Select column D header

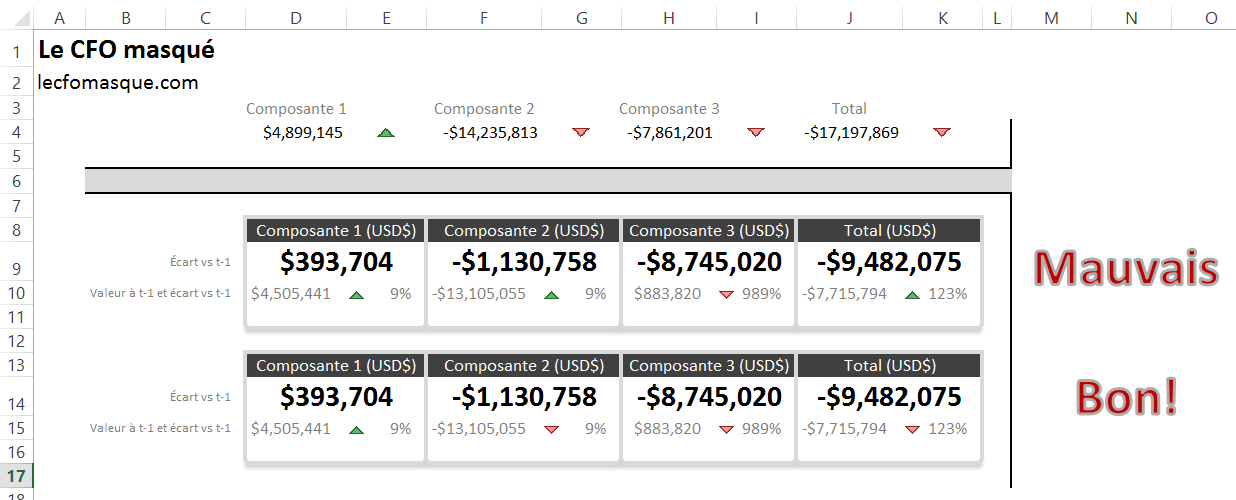(296, 17)
